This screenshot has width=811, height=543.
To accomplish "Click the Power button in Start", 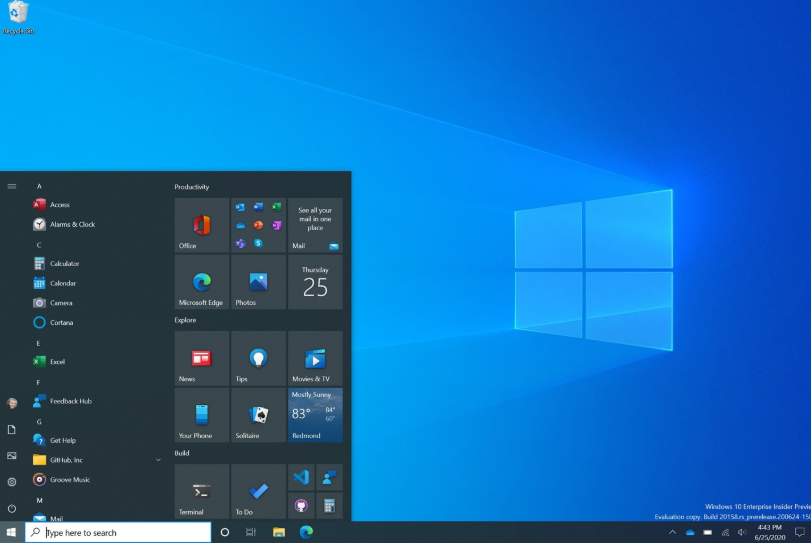I will click(12, 509).
